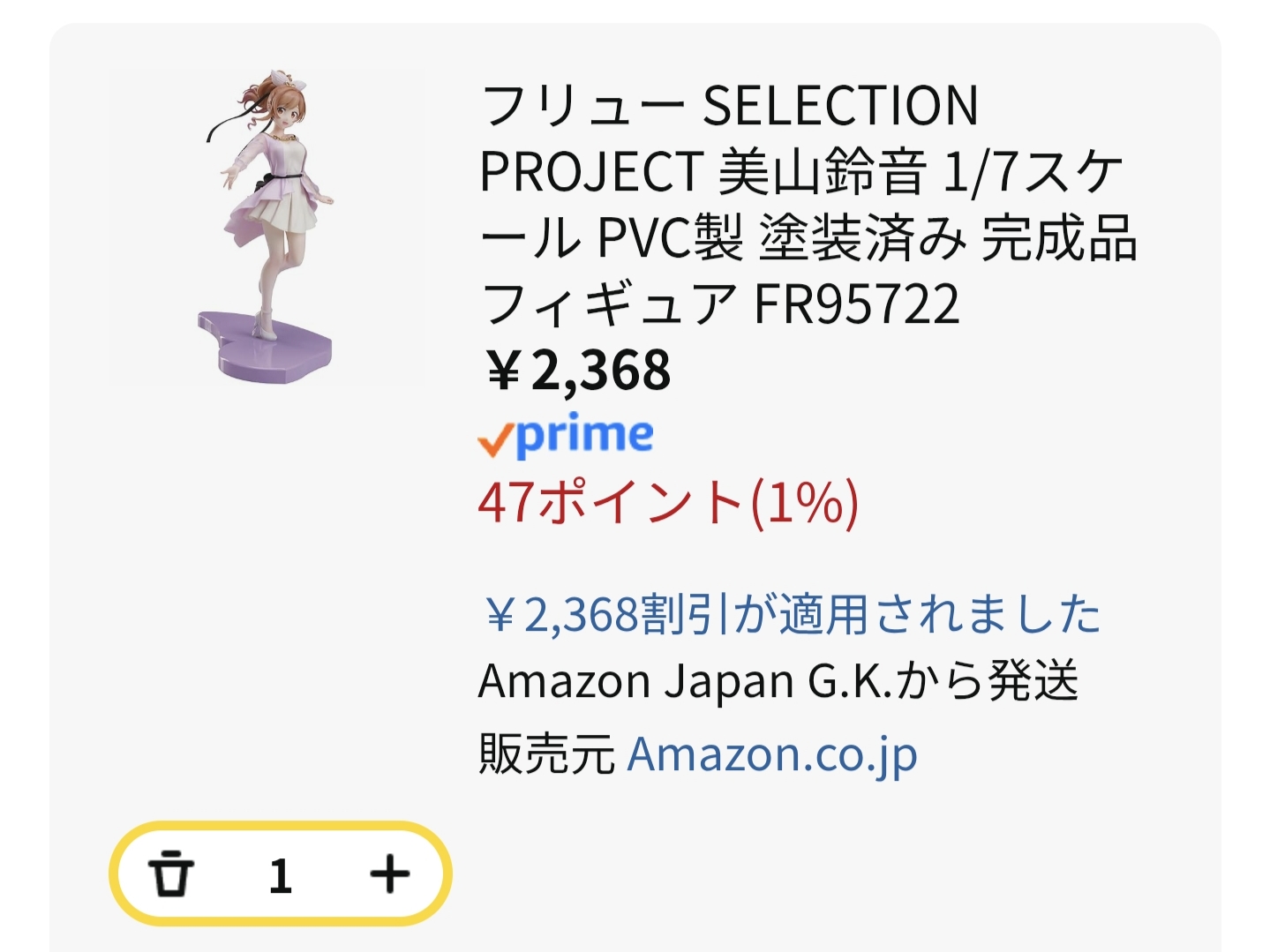
Task: Click the ¥2,368割引が適用されました discount notice
Action: coord(792,614)
